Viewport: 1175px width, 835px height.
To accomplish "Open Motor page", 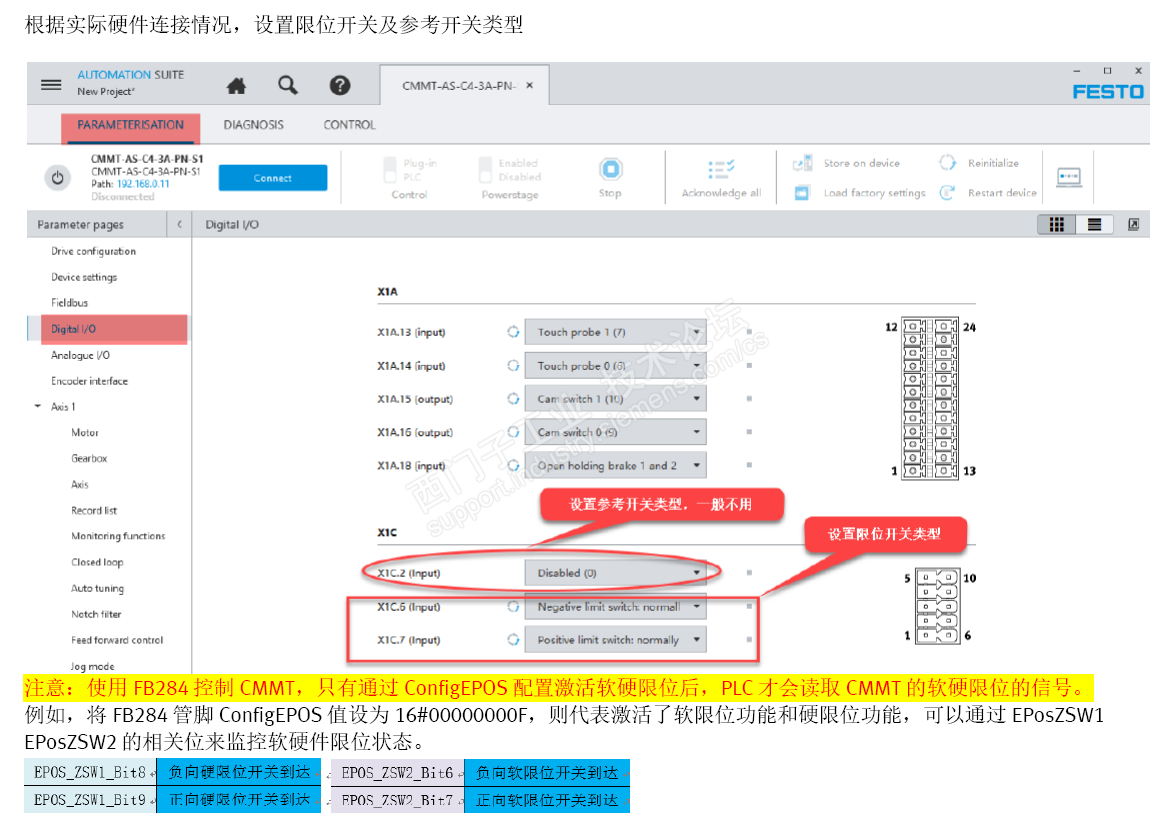I will [85, 432].
